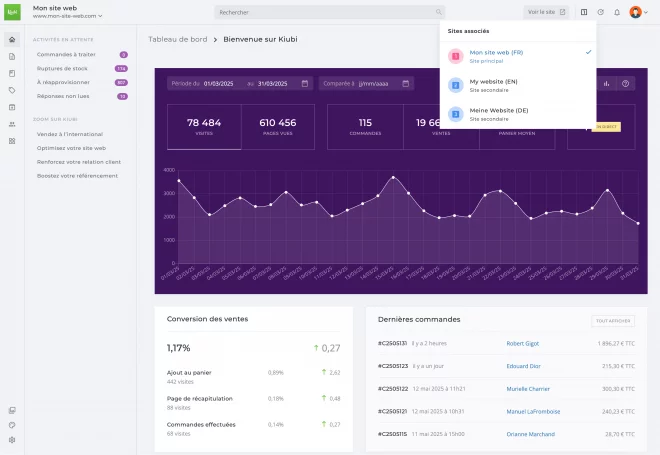
Task: Click the period end date 31/03/2025
Action: (272, 83)
